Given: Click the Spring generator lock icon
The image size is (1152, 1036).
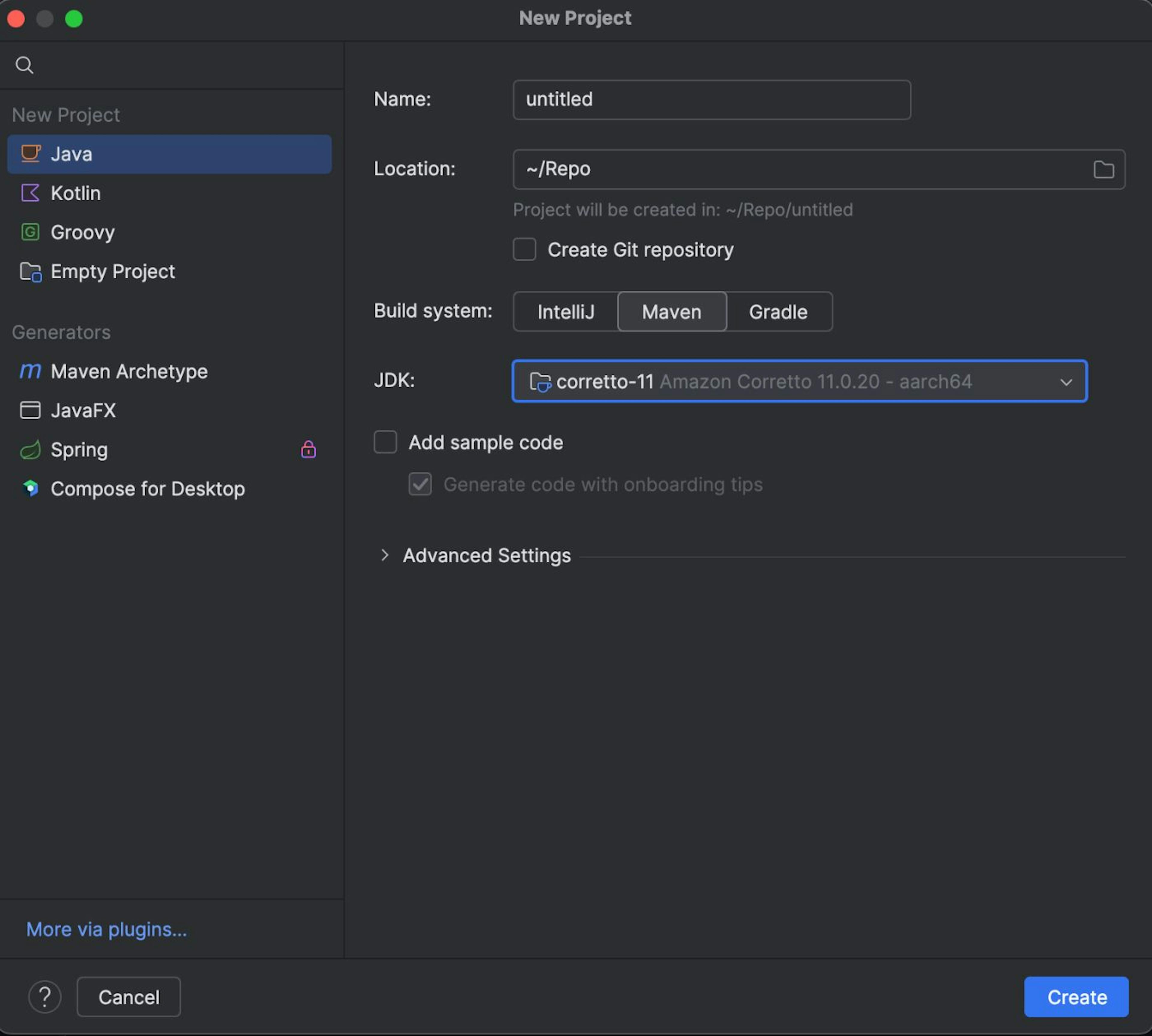Looking at the screenshot, I should (308, 450).
